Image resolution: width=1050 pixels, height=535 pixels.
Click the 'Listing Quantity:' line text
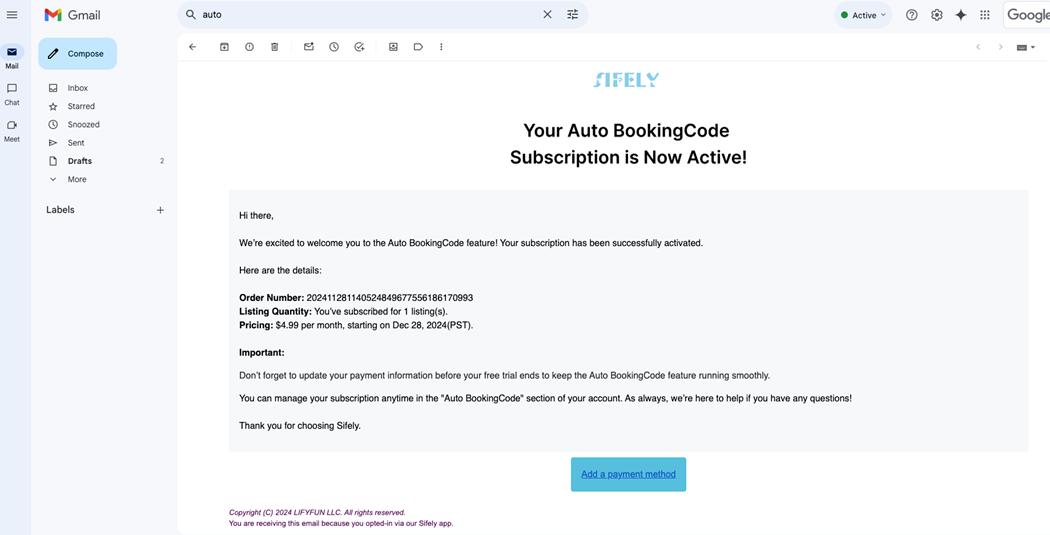click(344, 311)
